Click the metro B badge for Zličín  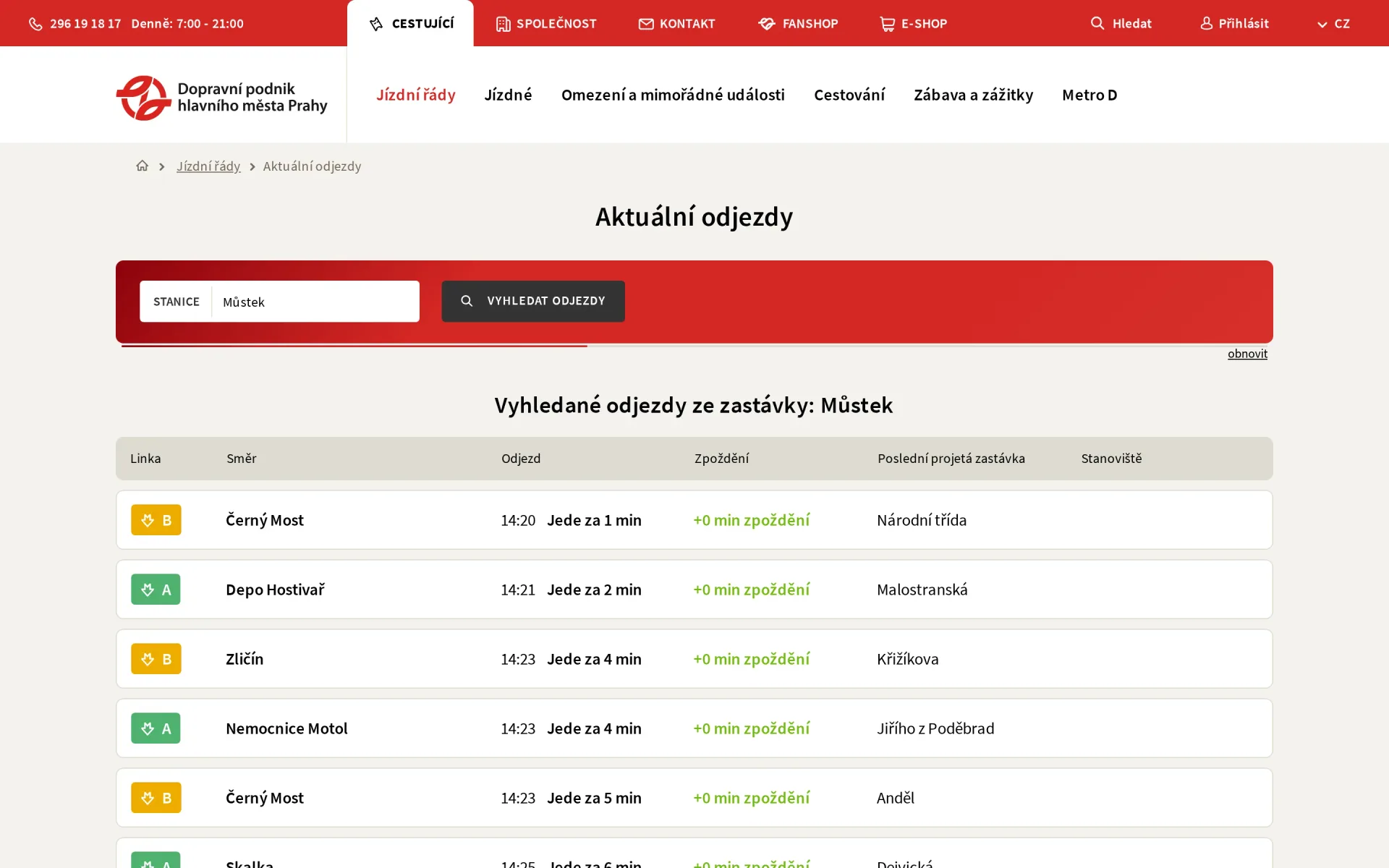(x=156, y=659)
